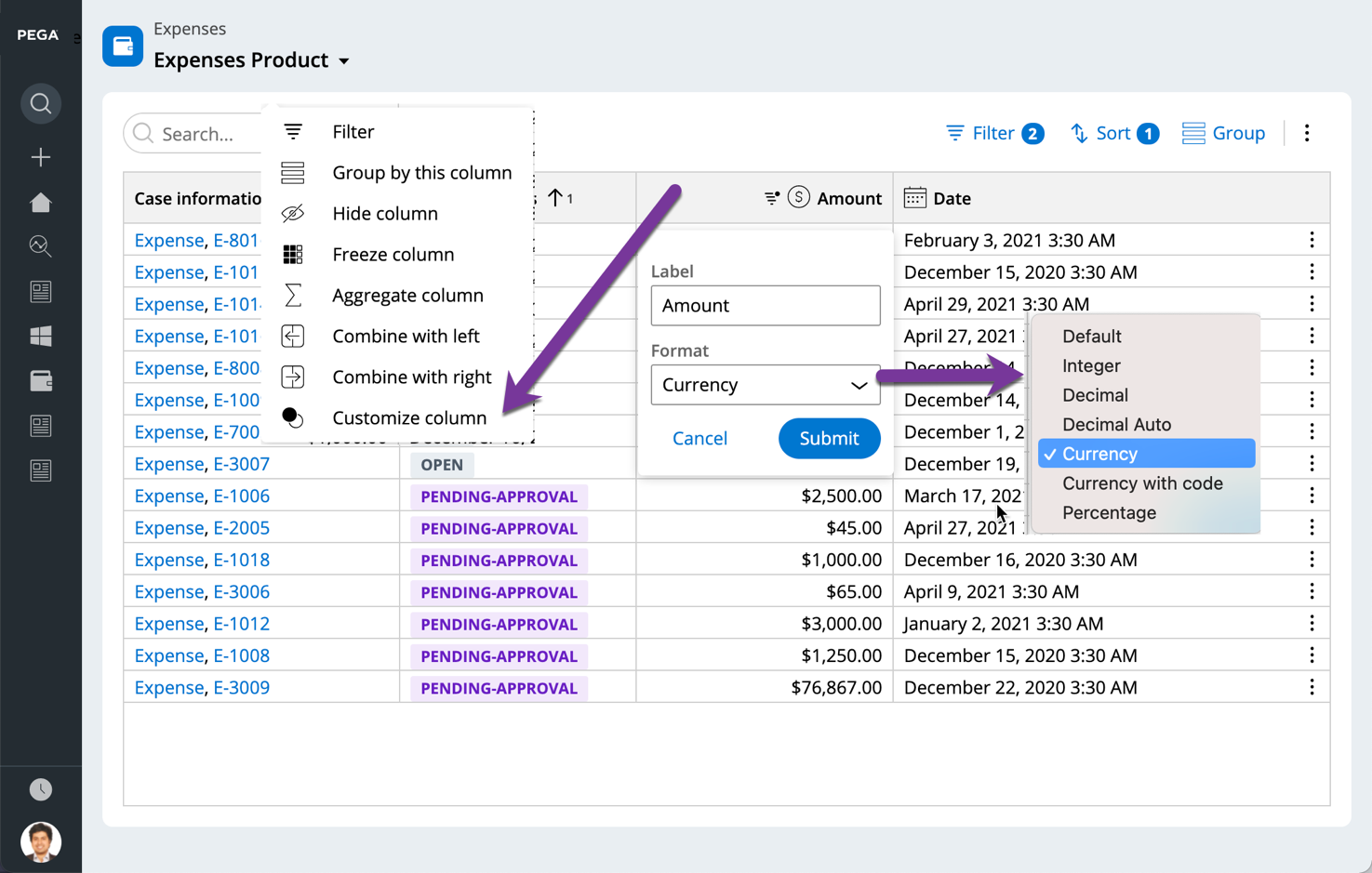This screenshot has width=1372, height=873.
Task: Click the filter icon on the Amount column
Action: click(x=771, y=196)
